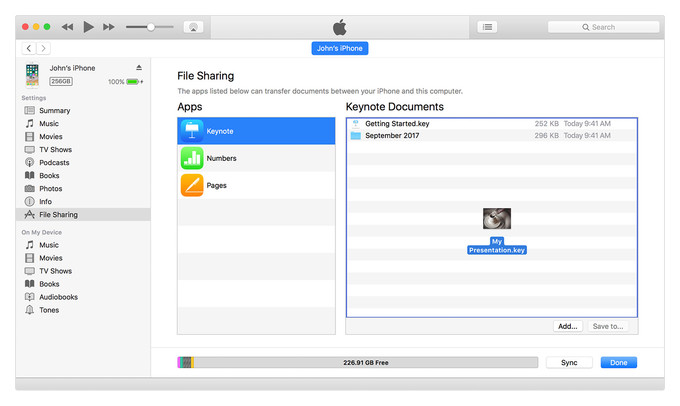680x406 pixels.
Task: Click the My Presentation.key file thumbnail
Action: coord(497,218)
